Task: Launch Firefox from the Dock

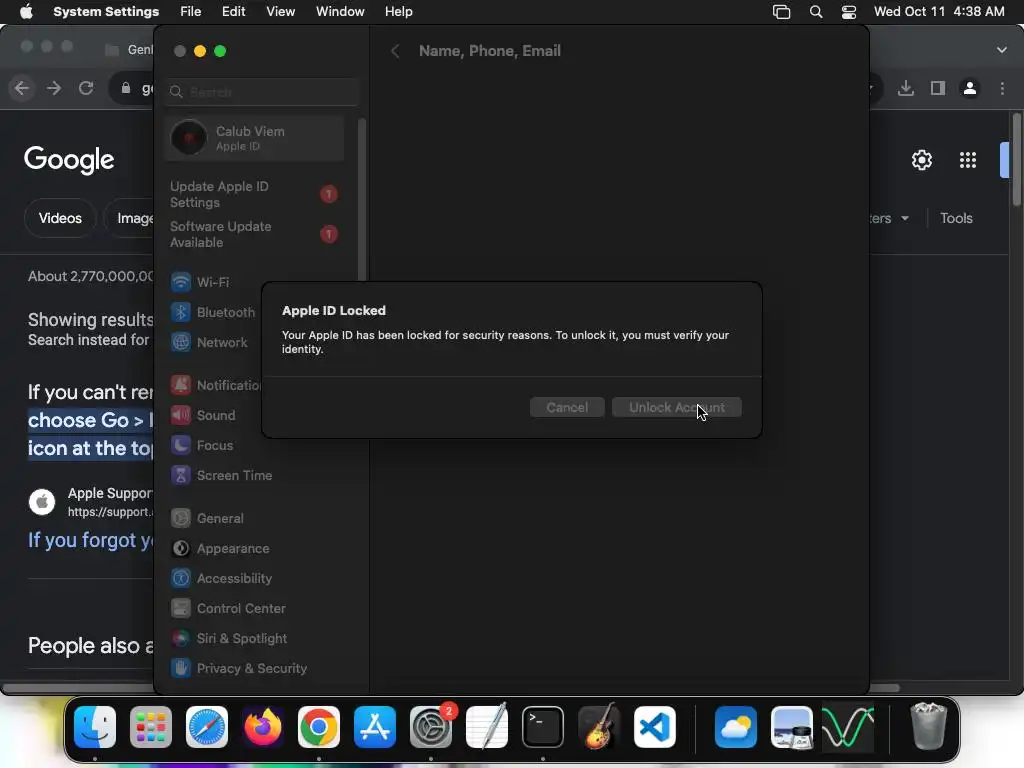Action: 263,727
